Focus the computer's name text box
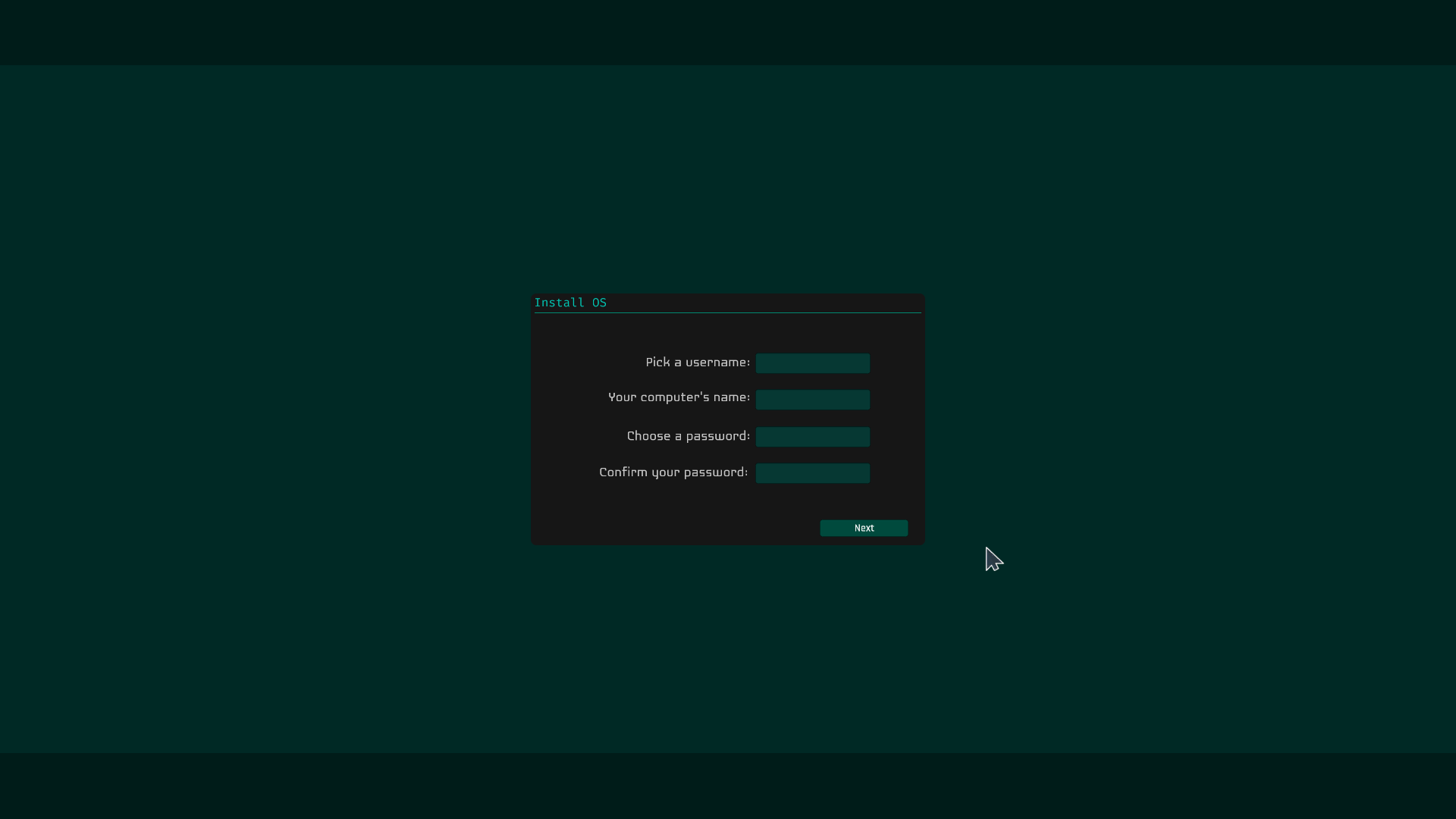Viewport: 1456px width, 819px height. click(x=812, y=400)
